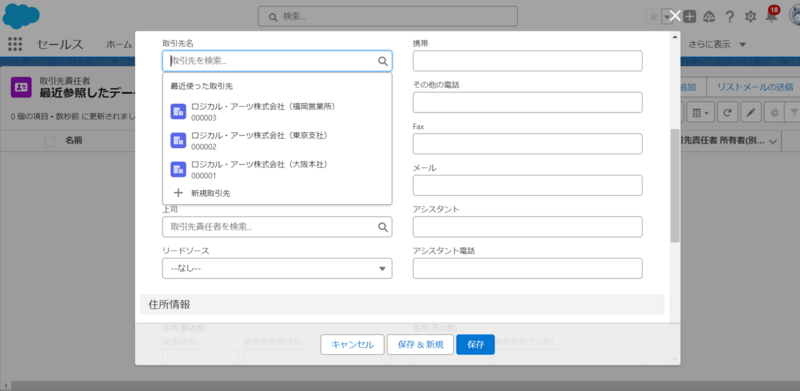Toggle the select-all checkbox beside 名前
The width and height of the screenshot is (800, 391).
click(49, 141)
